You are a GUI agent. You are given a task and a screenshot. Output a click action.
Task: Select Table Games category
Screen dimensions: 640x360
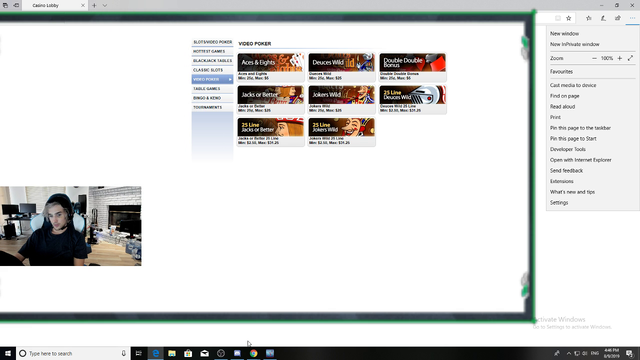[x=212, y=89]
